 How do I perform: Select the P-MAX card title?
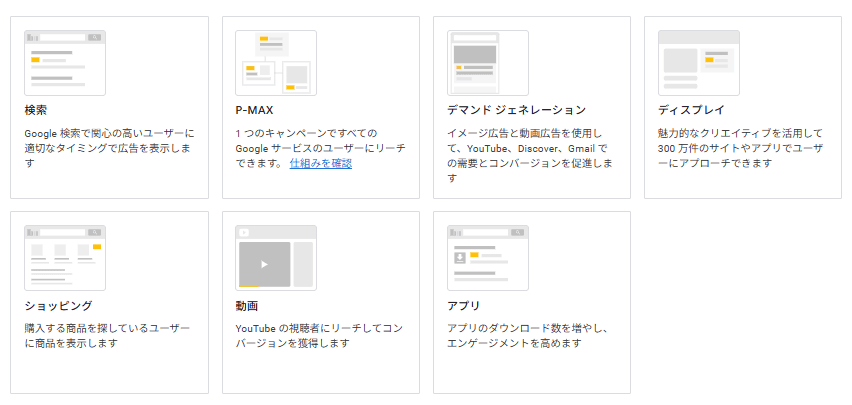pos(254,110)
